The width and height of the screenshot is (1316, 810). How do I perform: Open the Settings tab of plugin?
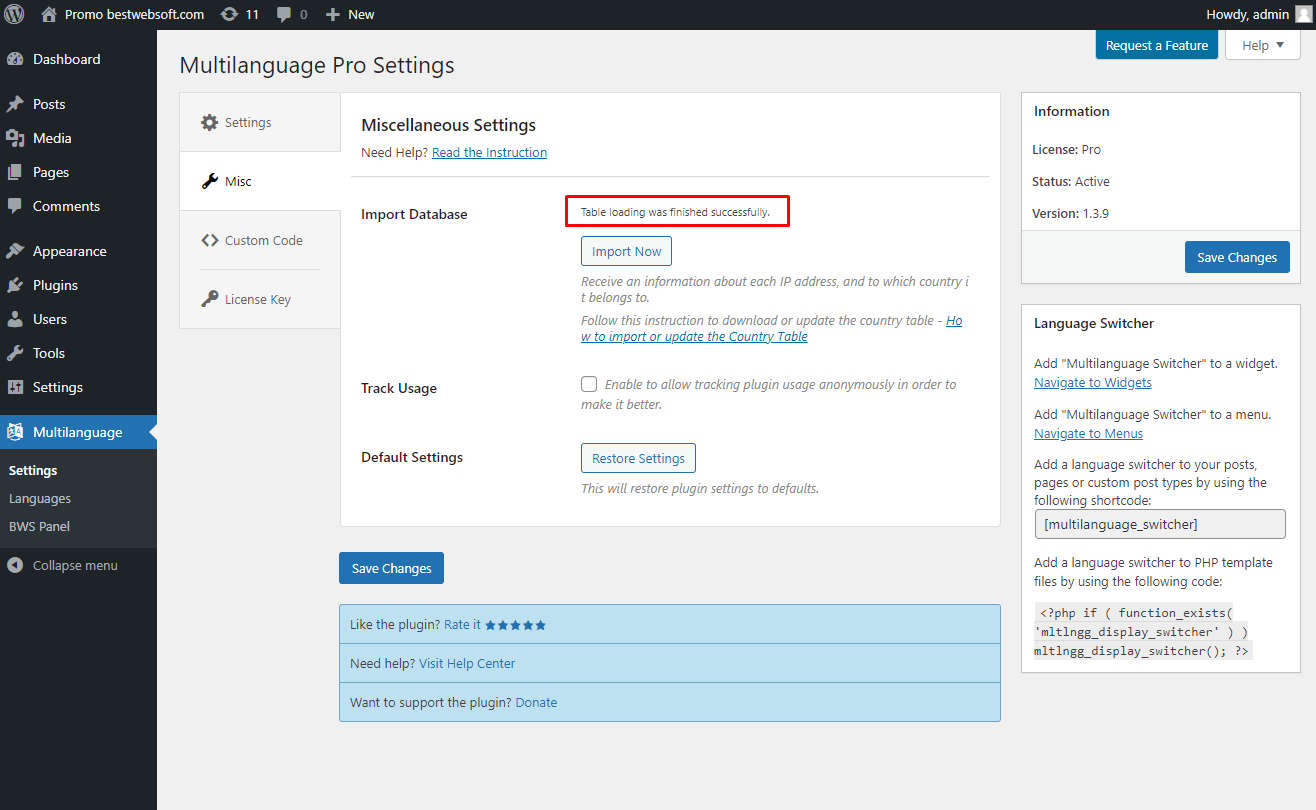click(260, 122)
